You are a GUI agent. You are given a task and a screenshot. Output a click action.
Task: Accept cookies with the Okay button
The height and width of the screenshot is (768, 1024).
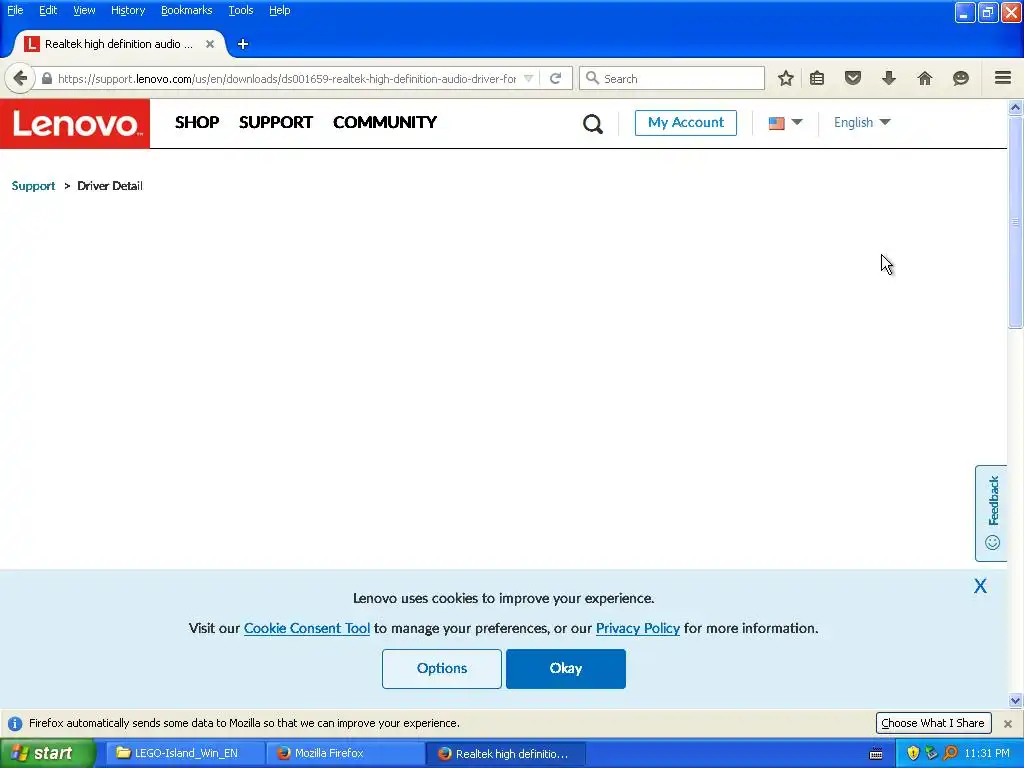(566, 669)
